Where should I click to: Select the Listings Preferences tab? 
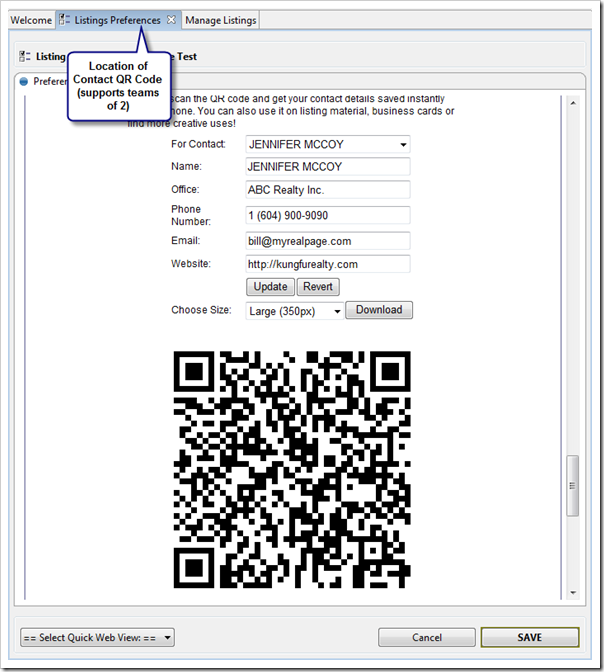(117, 20)
